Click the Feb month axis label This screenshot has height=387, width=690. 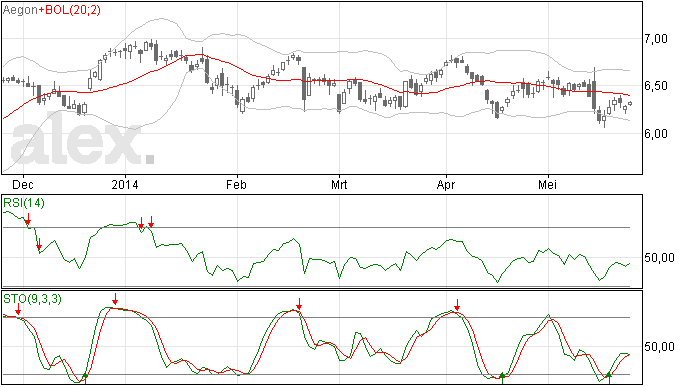[236, 185]
